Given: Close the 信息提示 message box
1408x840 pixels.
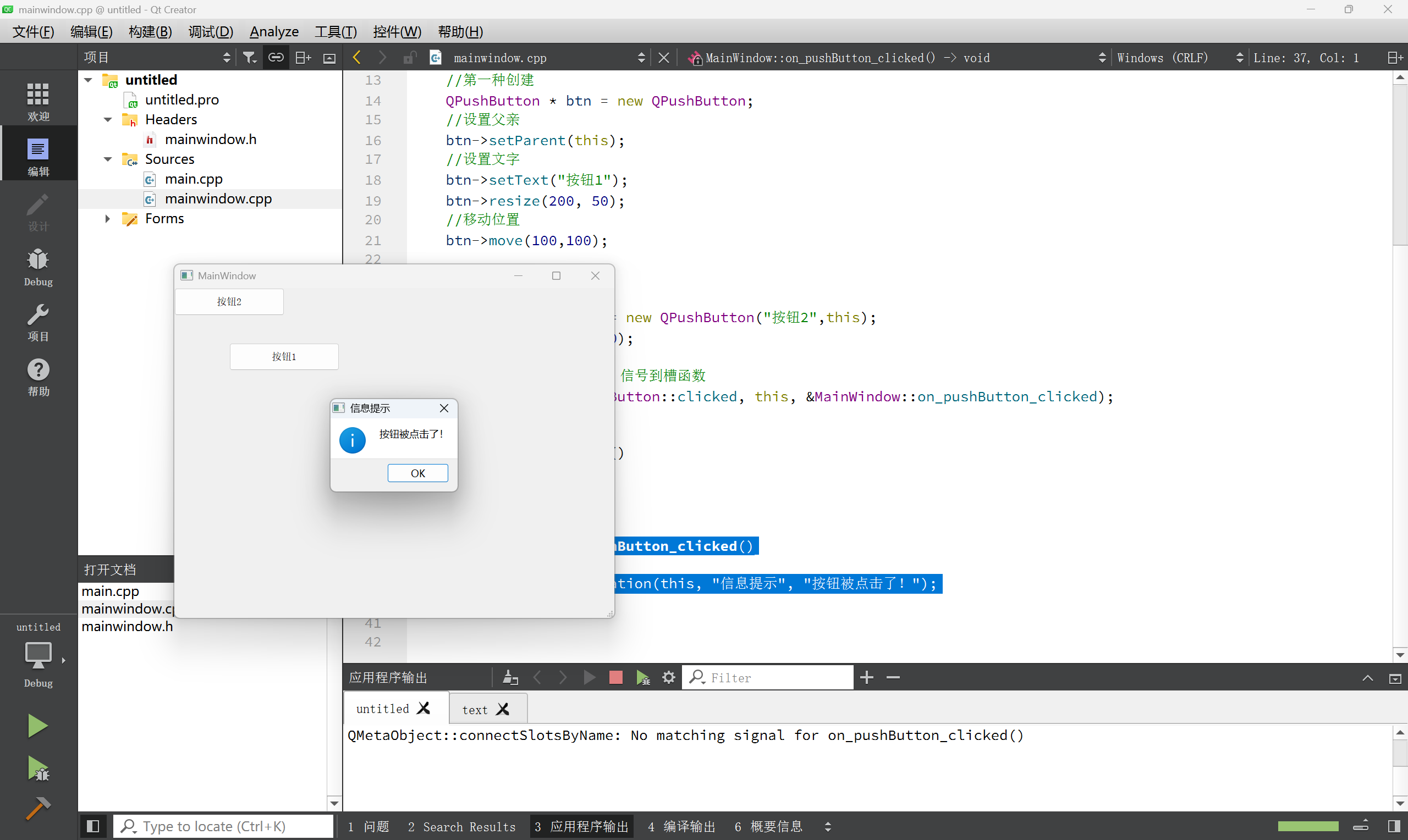Looking at the screenshot, I should [444, 408].
